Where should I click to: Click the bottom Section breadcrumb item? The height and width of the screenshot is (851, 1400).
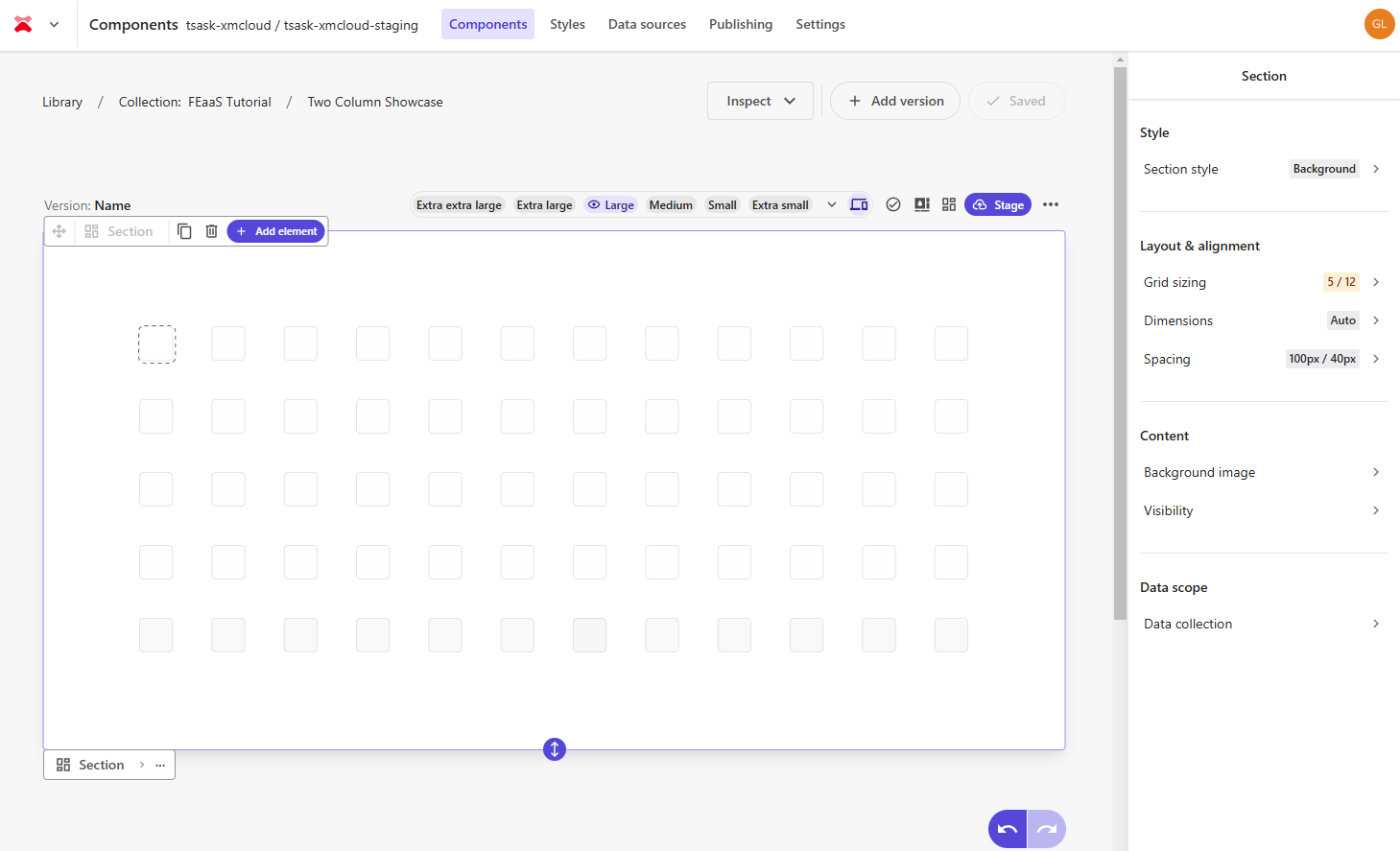tap(91, 765)
